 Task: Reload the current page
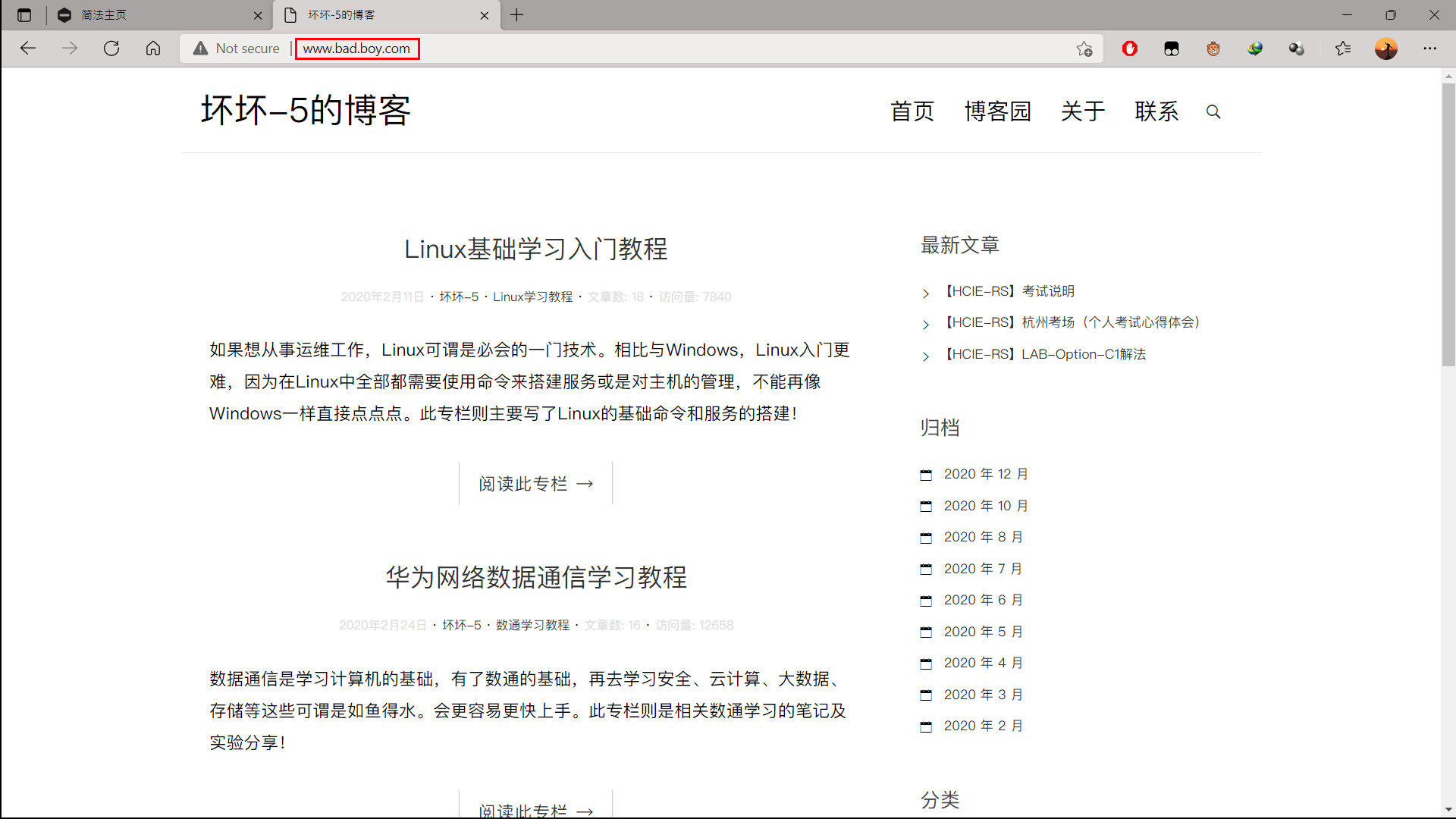point(111,49)
